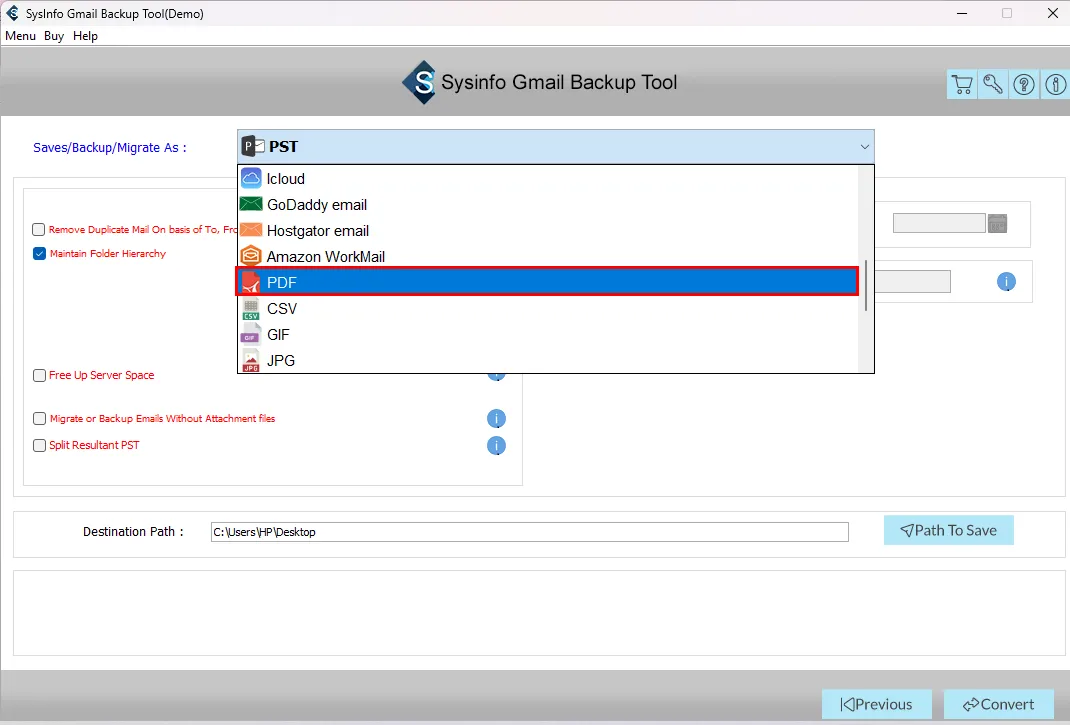Click the GIF file icon

click(x=250, y=334)
